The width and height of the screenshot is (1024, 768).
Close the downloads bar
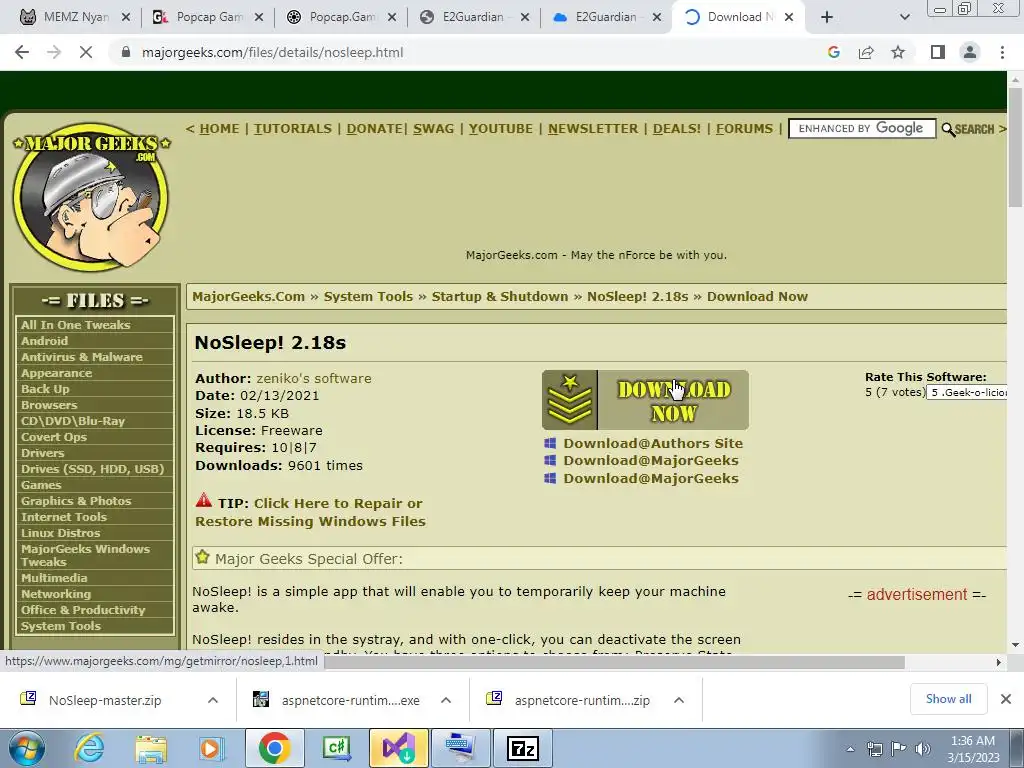click(x=1006, y=699)
